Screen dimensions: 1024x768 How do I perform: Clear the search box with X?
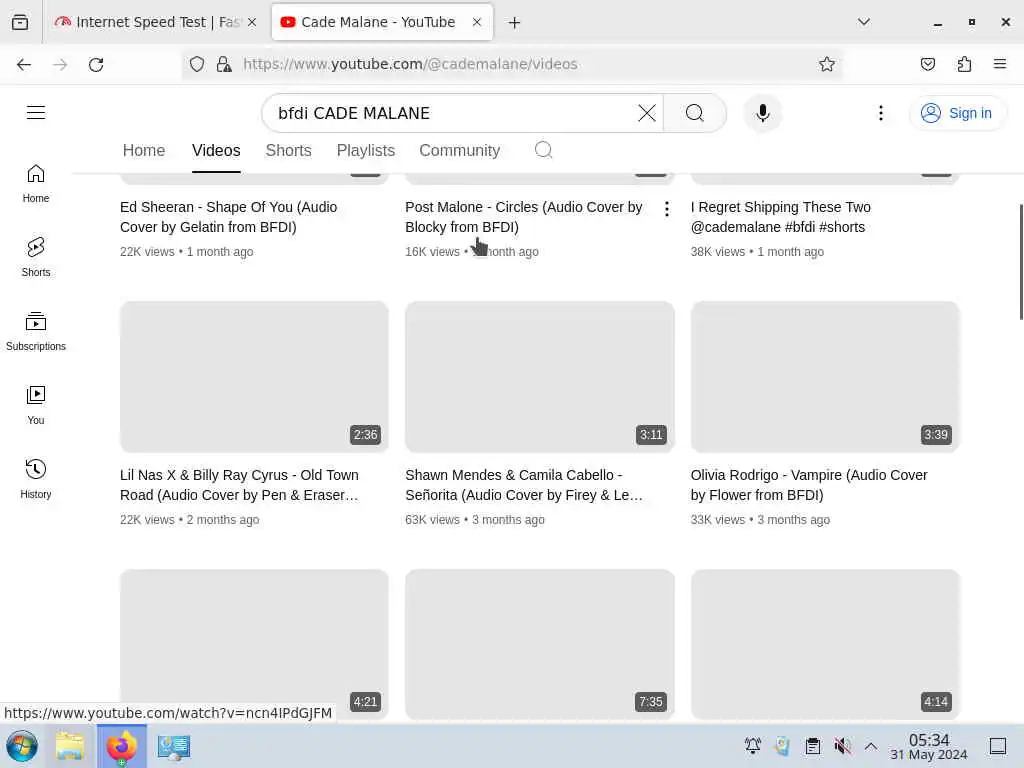[647, 113]
